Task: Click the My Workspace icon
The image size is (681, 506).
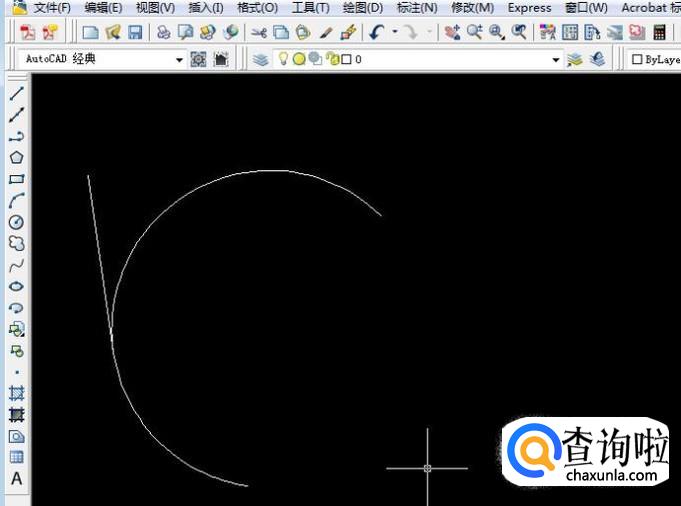Action: coord(221,59)
